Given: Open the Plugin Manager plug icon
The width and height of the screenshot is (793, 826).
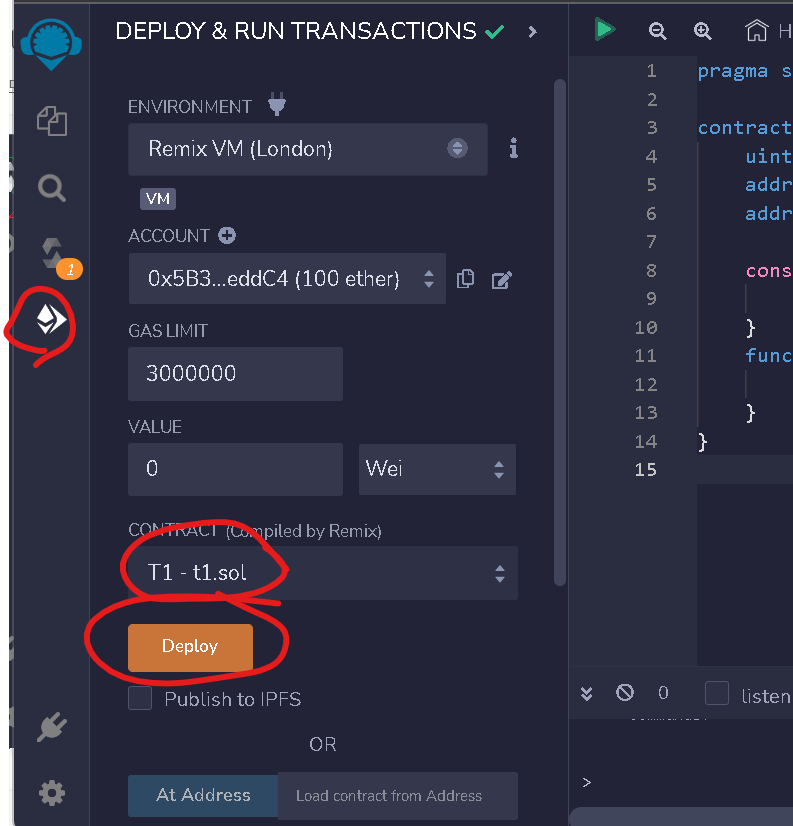Looking at the screenshot, I should click(x=52, y=727).
